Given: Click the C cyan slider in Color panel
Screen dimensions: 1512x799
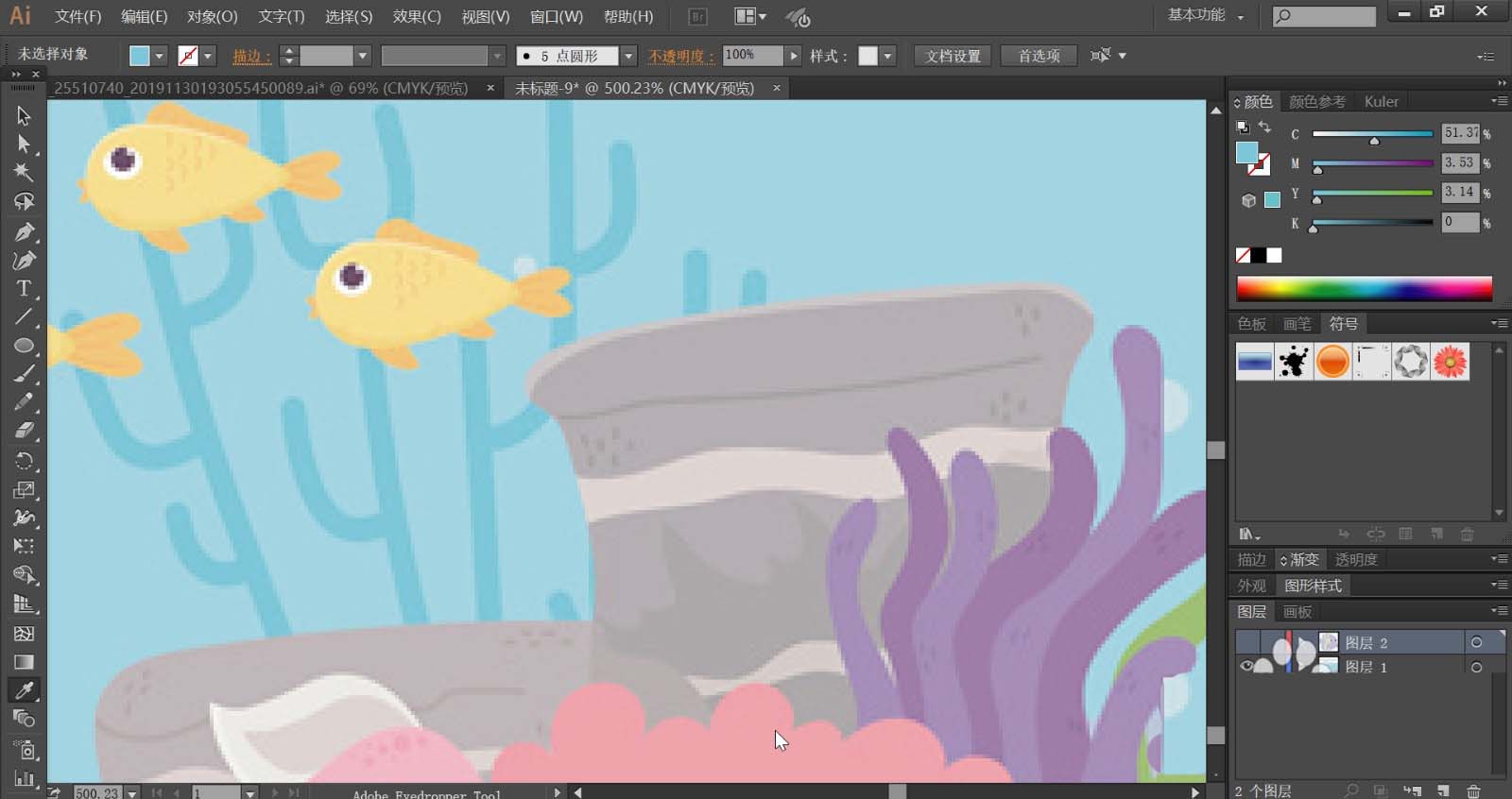Looking at the screenshot, I should point(1372,135).
